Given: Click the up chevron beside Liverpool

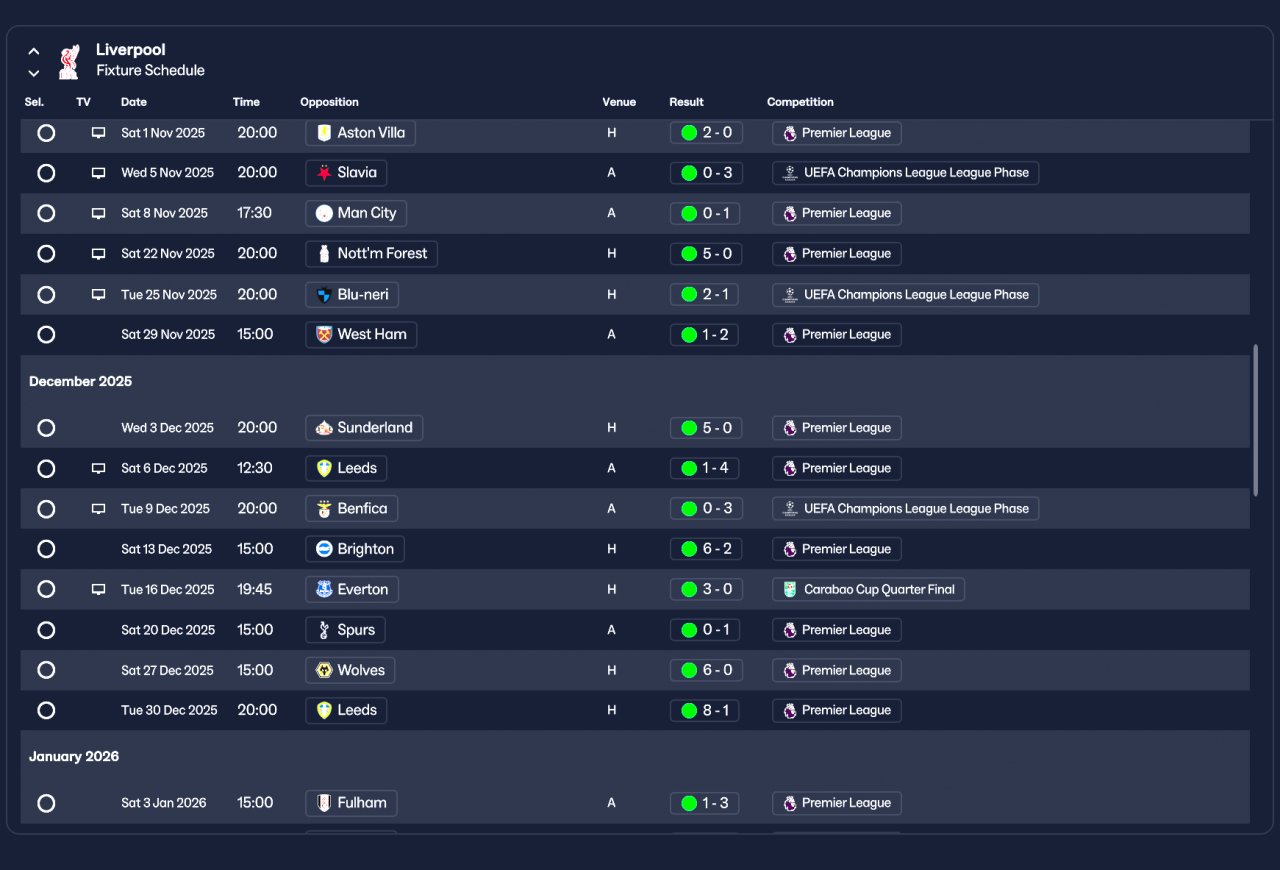Looking at the screenshot, I should pos(34,51).
